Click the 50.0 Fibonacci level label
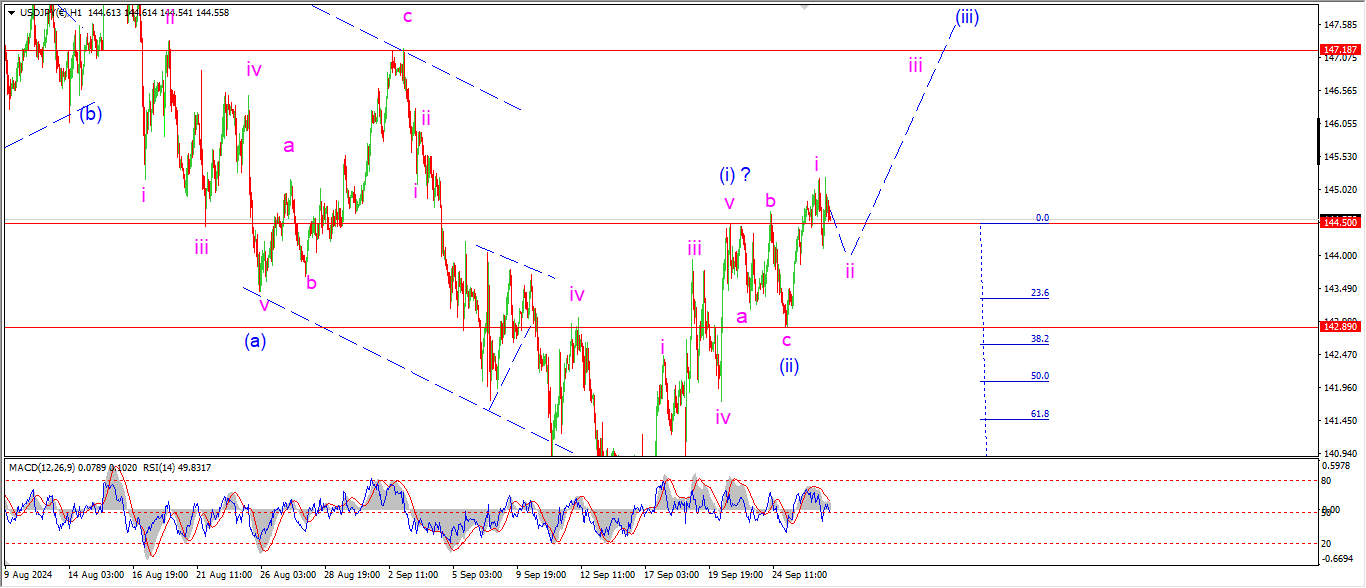This screenshot has width=1366, height=588. click(1039, 376)
